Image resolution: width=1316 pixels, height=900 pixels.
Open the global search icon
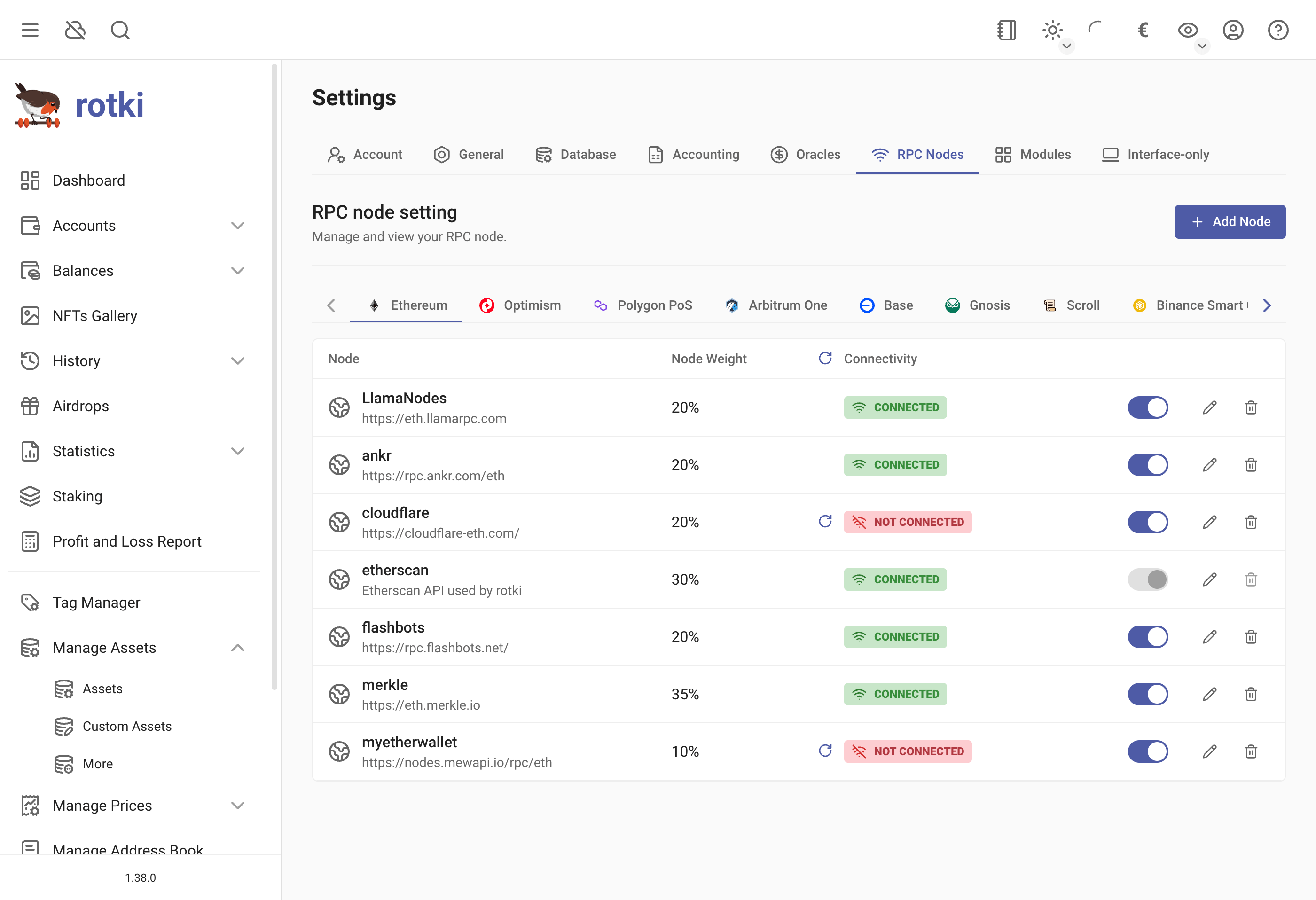coord(120,30)
